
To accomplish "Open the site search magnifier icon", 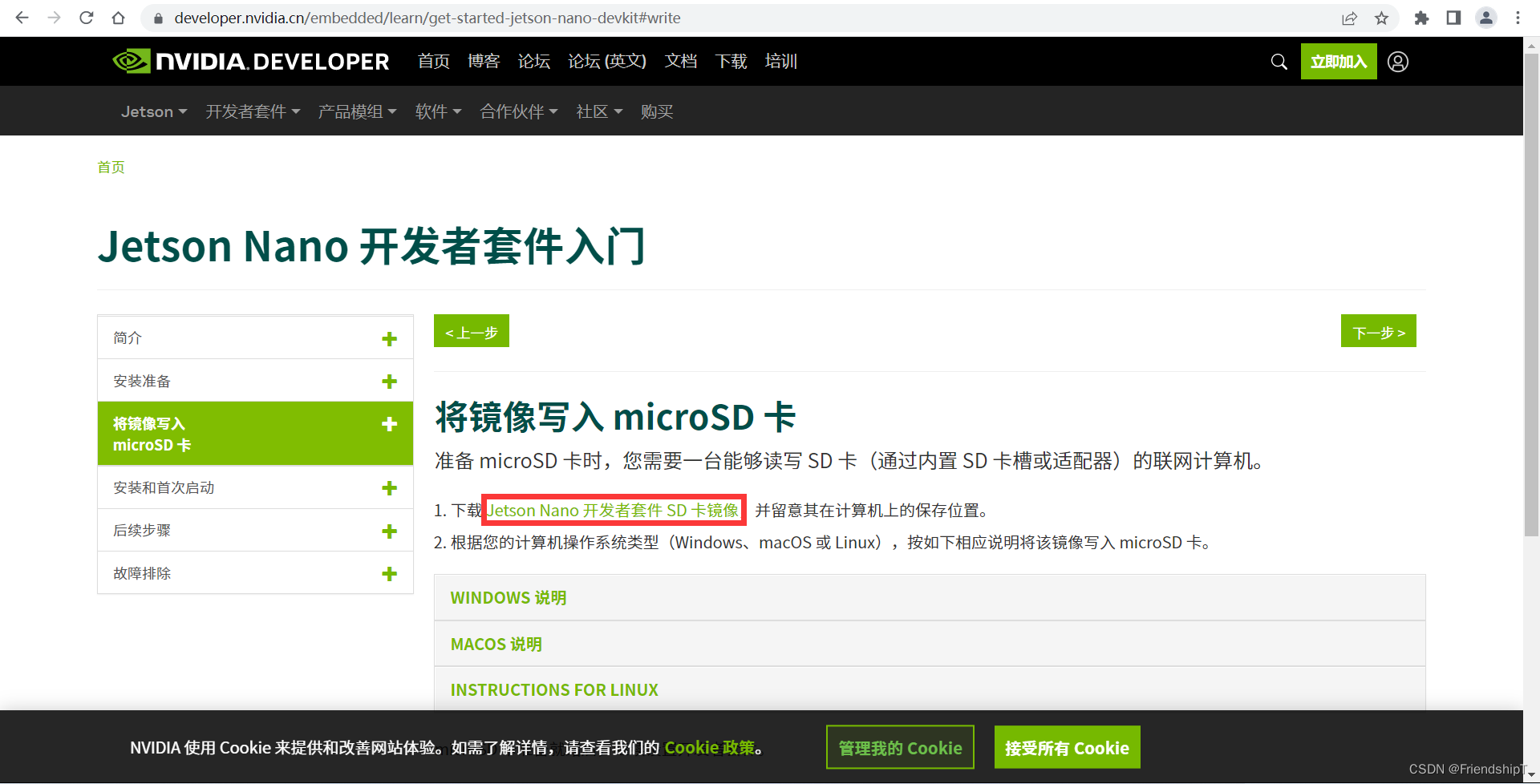I will pos(1279,62).
